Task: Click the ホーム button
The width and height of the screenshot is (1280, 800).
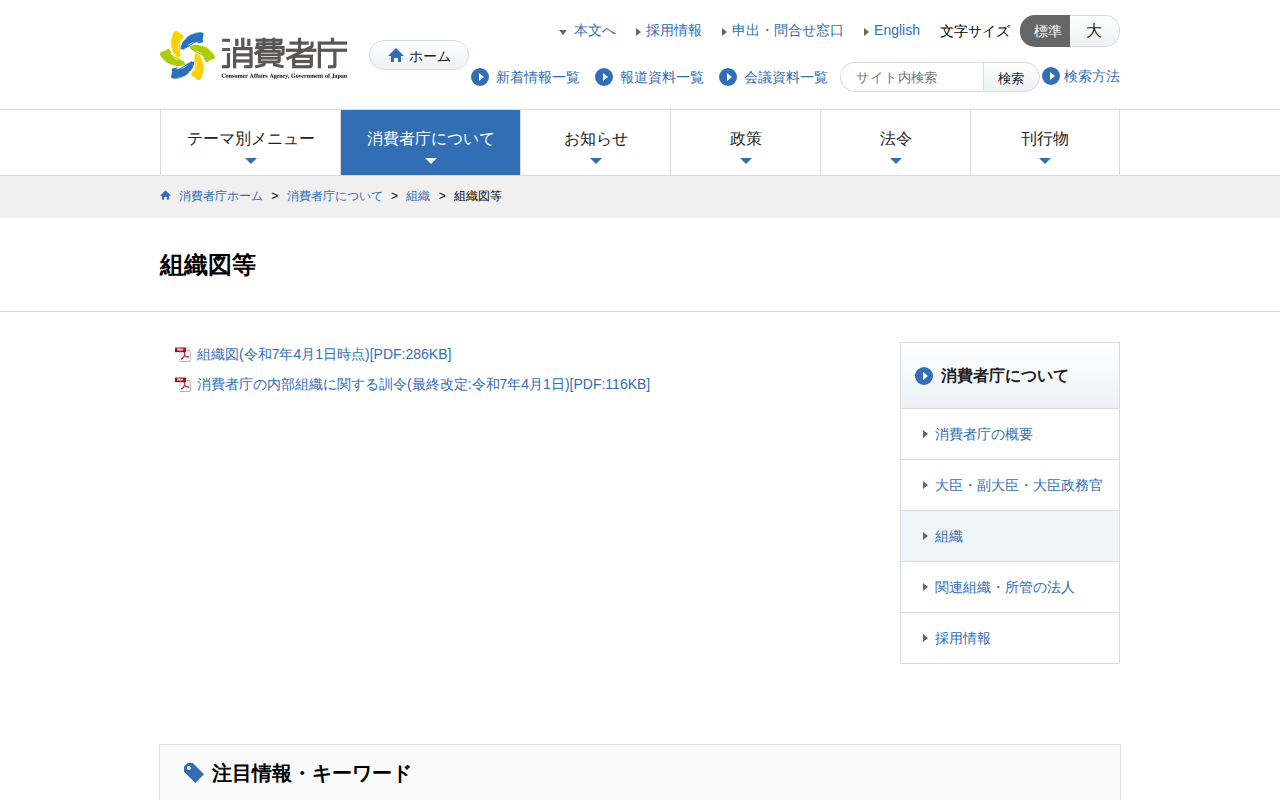Action: point(419,56)
